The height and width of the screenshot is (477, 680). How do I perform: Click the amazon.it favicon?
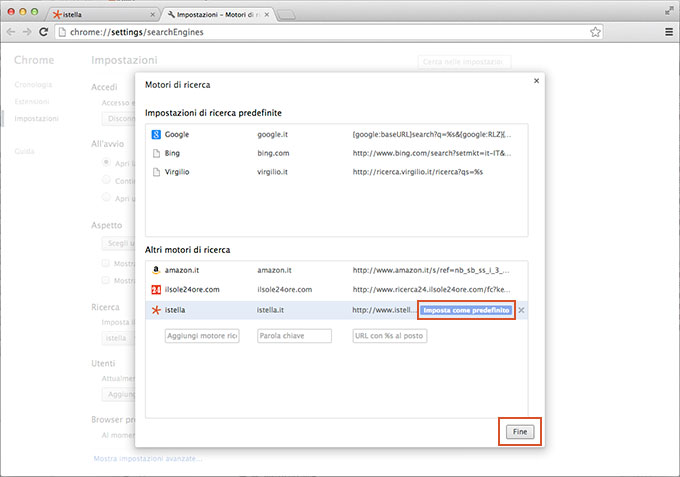tap(156, 270)
